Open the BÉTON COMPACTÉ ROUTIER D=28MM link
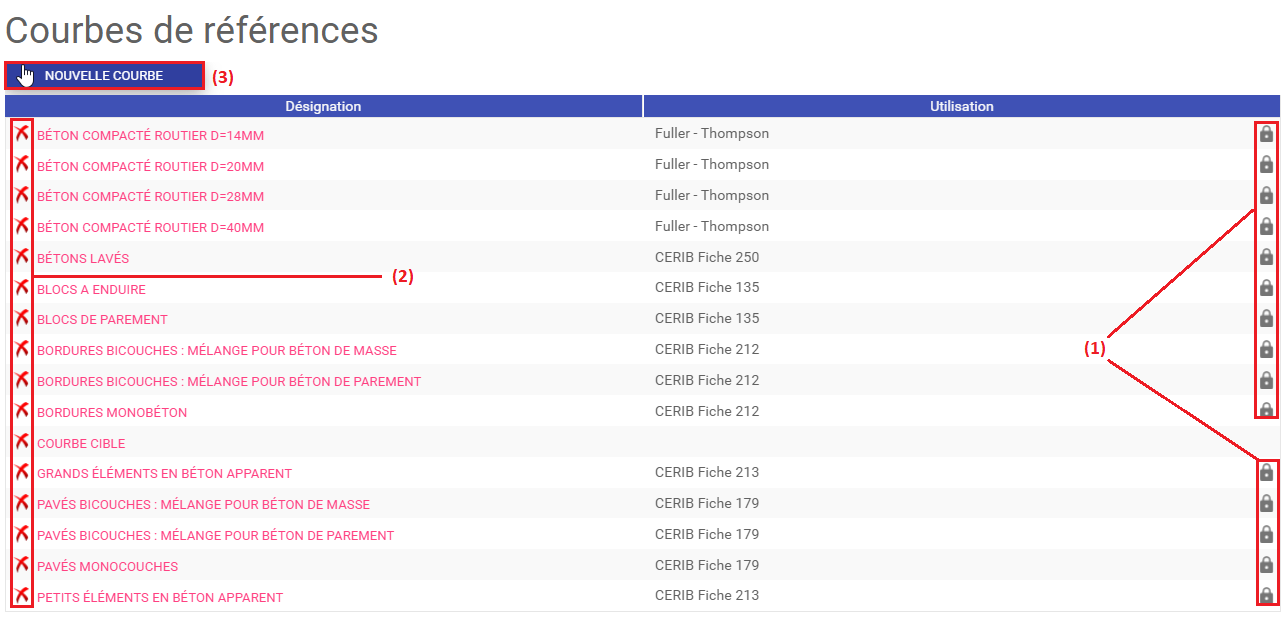 [150, 197]
